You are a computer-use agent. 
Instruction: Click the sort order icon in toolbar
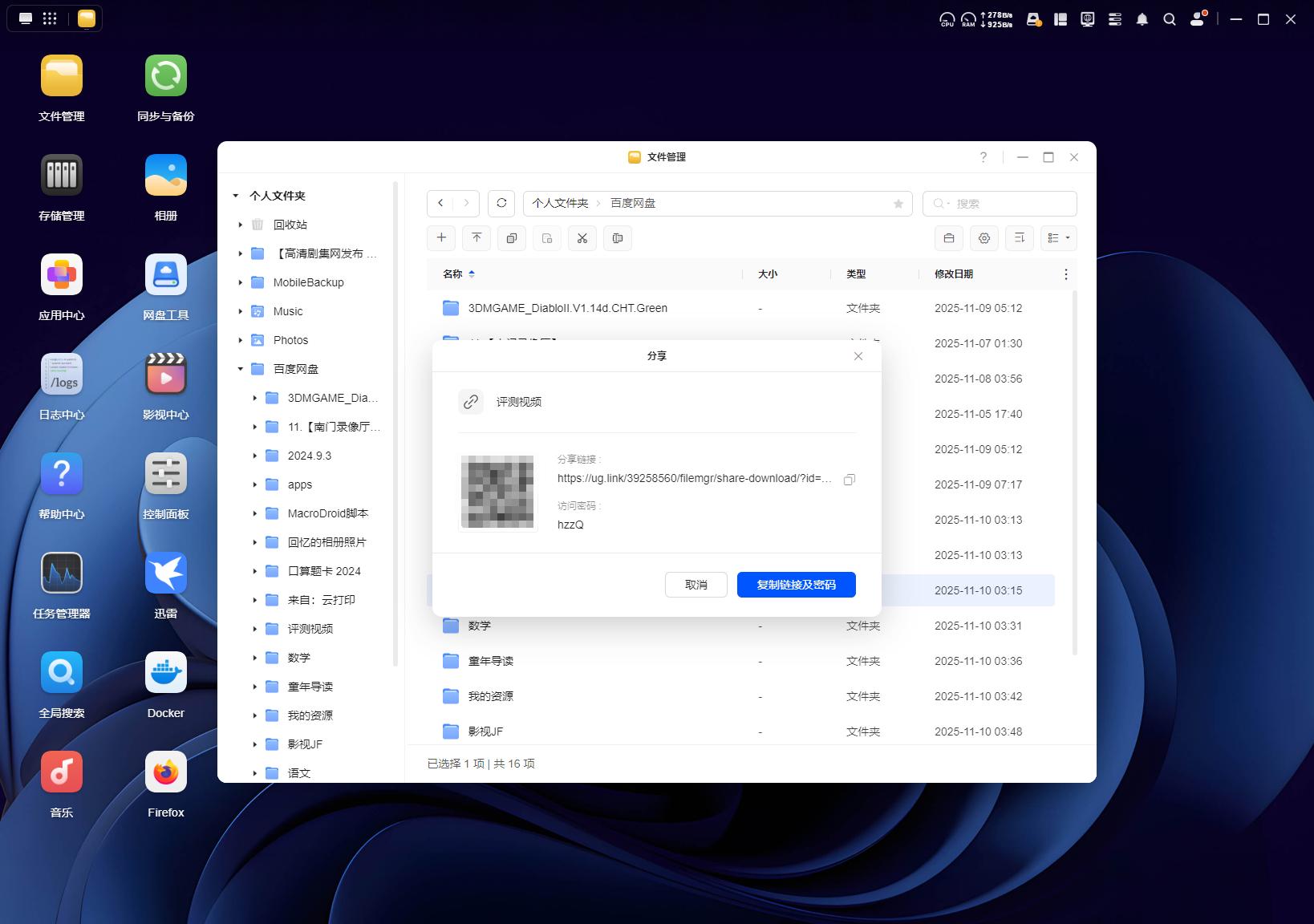[x=1020, y=238]
